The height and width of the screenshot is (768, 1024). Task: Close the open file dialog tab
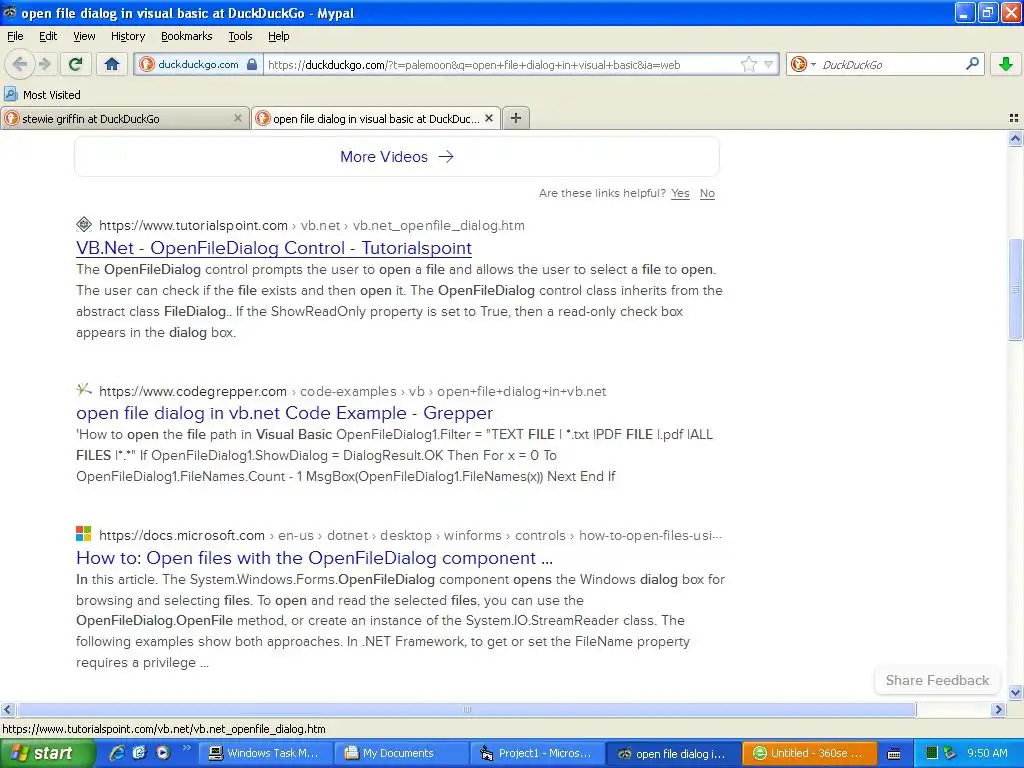[x=488, y=118]
